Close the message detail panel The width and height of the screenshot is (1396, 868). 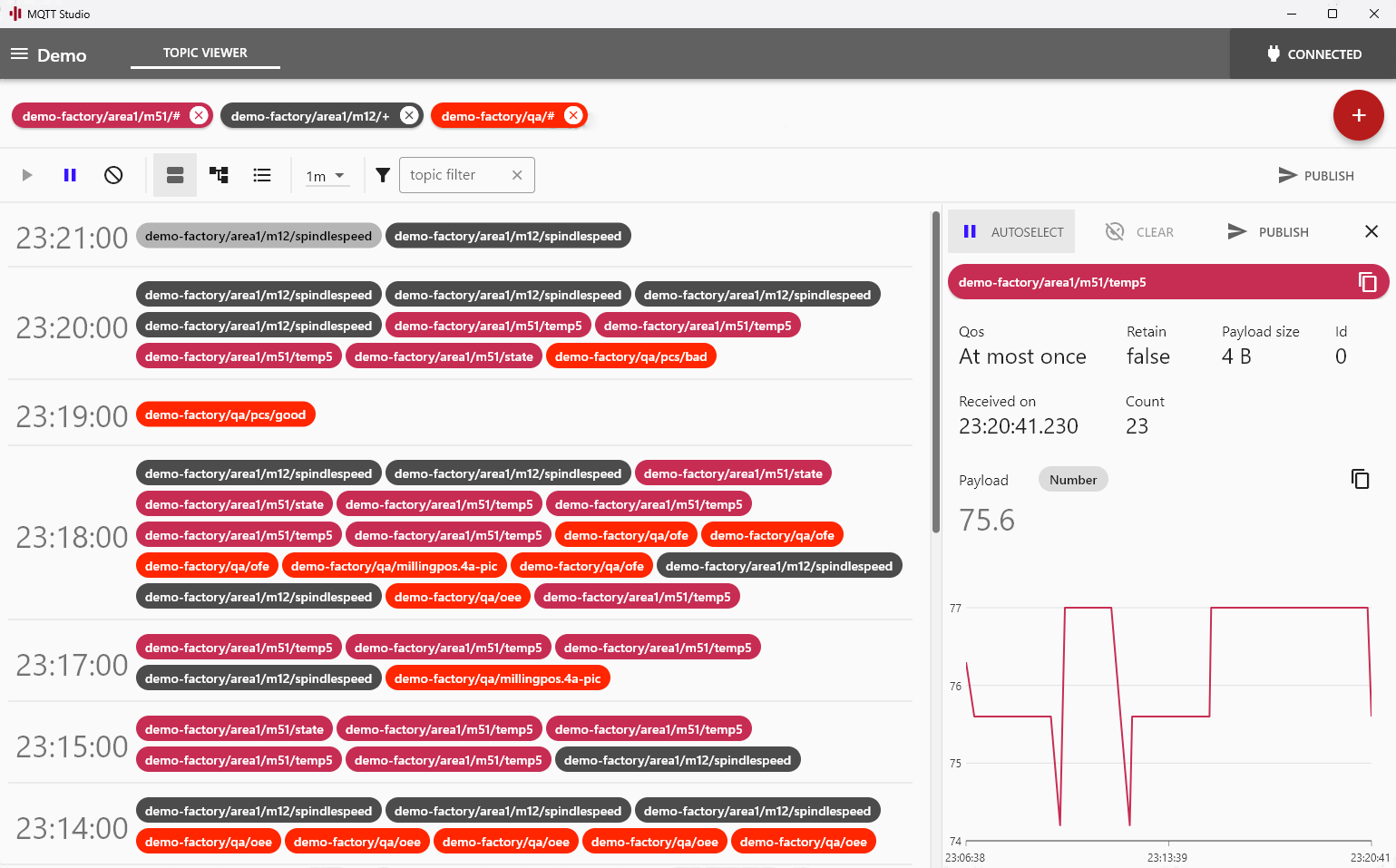pyautogui.click(x=1372, y=231)
